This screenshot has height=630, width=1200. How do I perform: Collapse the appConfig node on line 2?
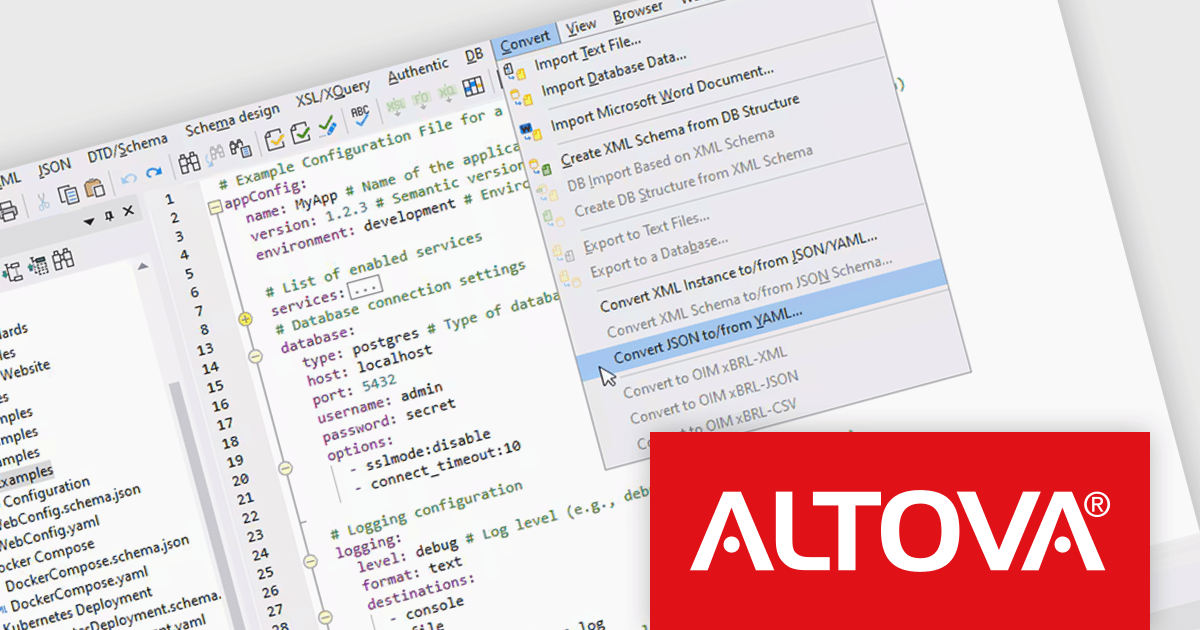(214, 208)
